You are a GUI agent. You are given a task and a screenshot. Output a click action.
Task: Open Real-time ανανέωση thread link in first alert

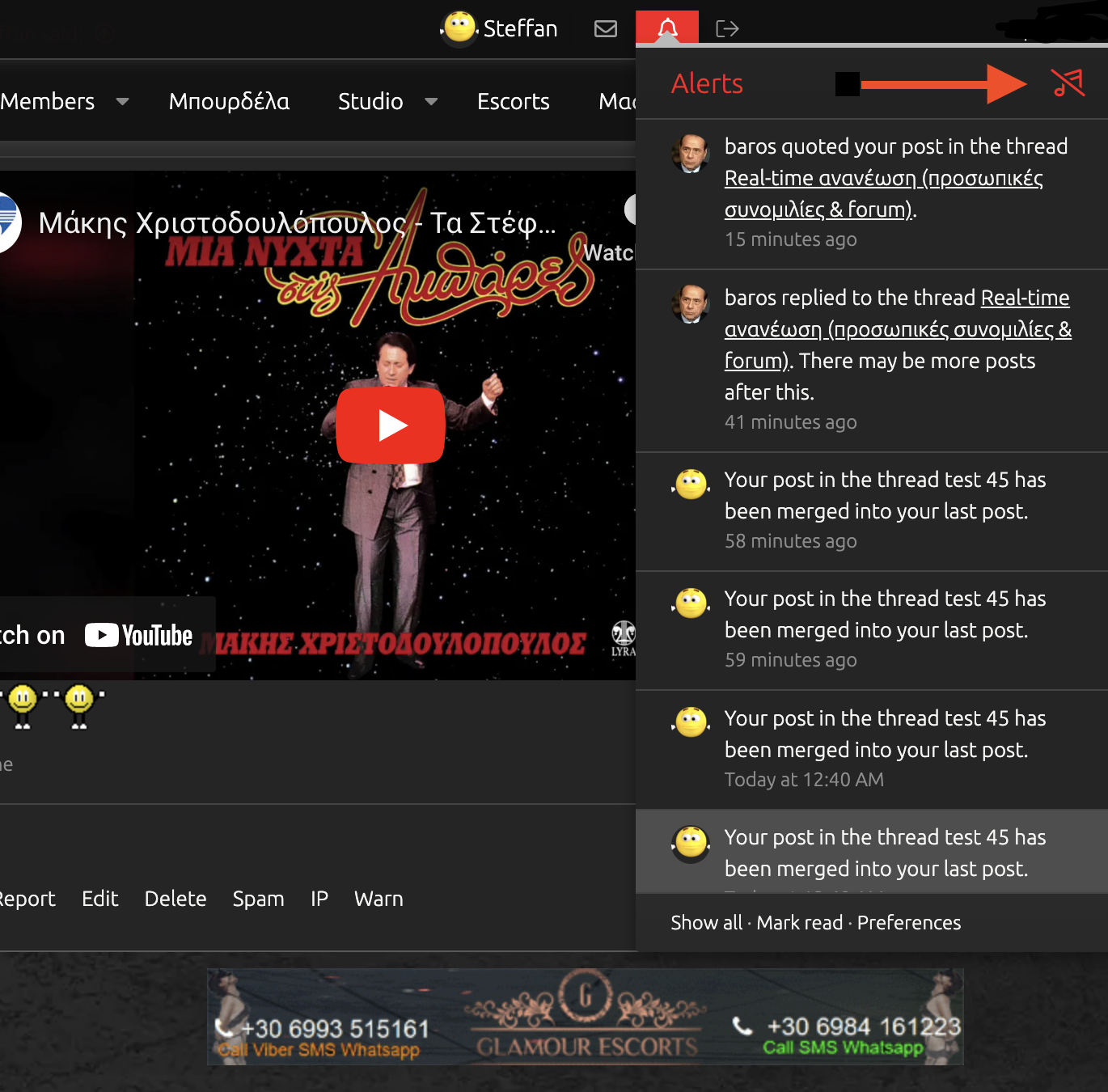pos(882,179)
